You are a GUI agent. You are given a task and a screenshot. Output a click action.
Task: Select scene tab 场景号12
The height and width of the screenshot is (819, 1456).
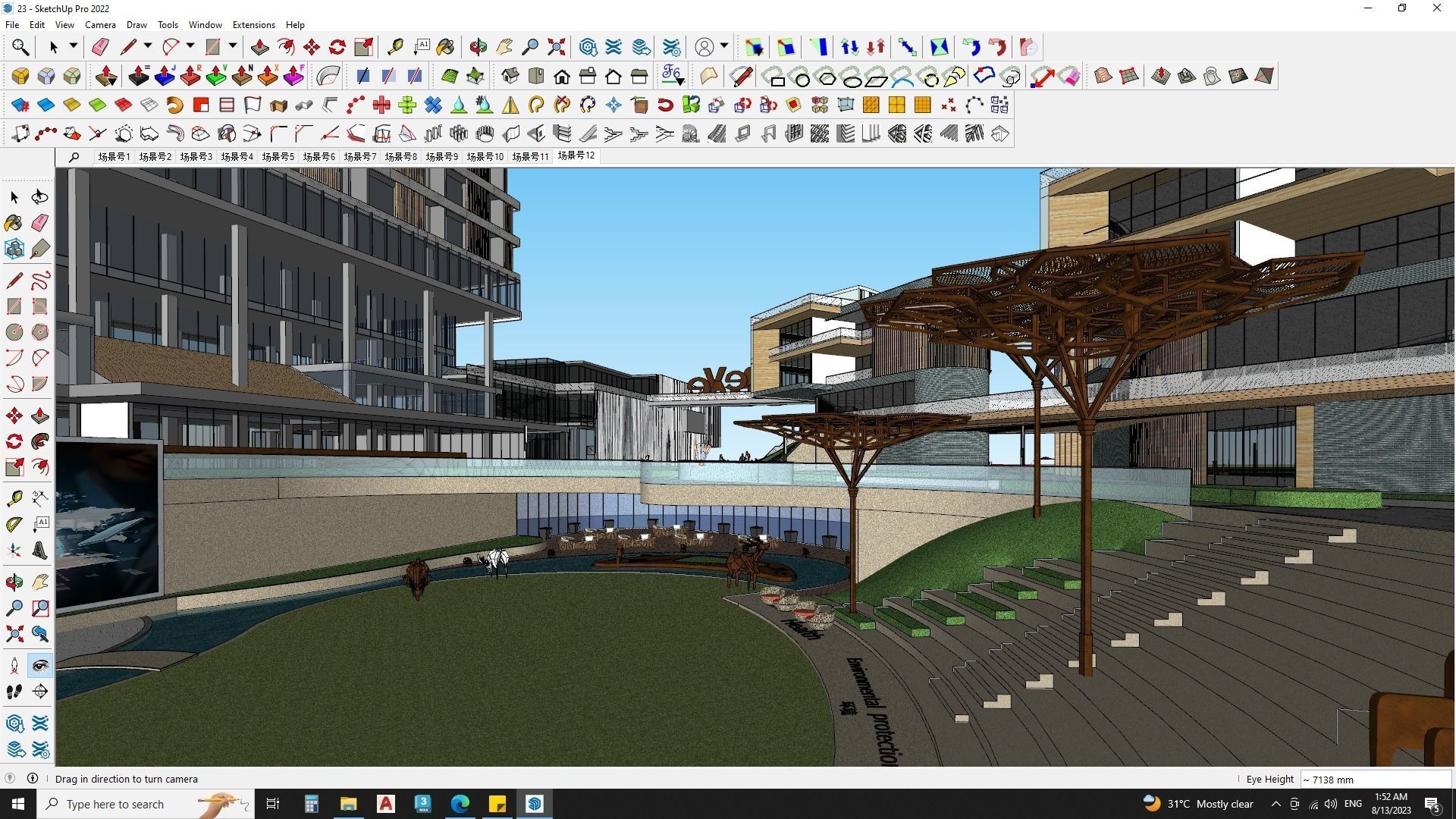tap(576, 155)
